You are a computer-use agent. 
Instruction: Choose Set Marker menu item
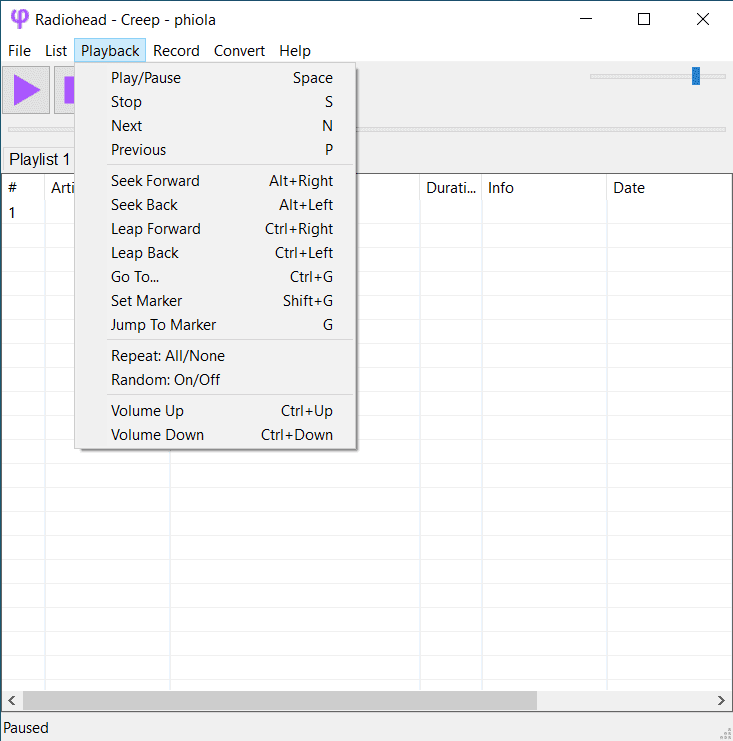pyautogui.click(x=216, y=301)
